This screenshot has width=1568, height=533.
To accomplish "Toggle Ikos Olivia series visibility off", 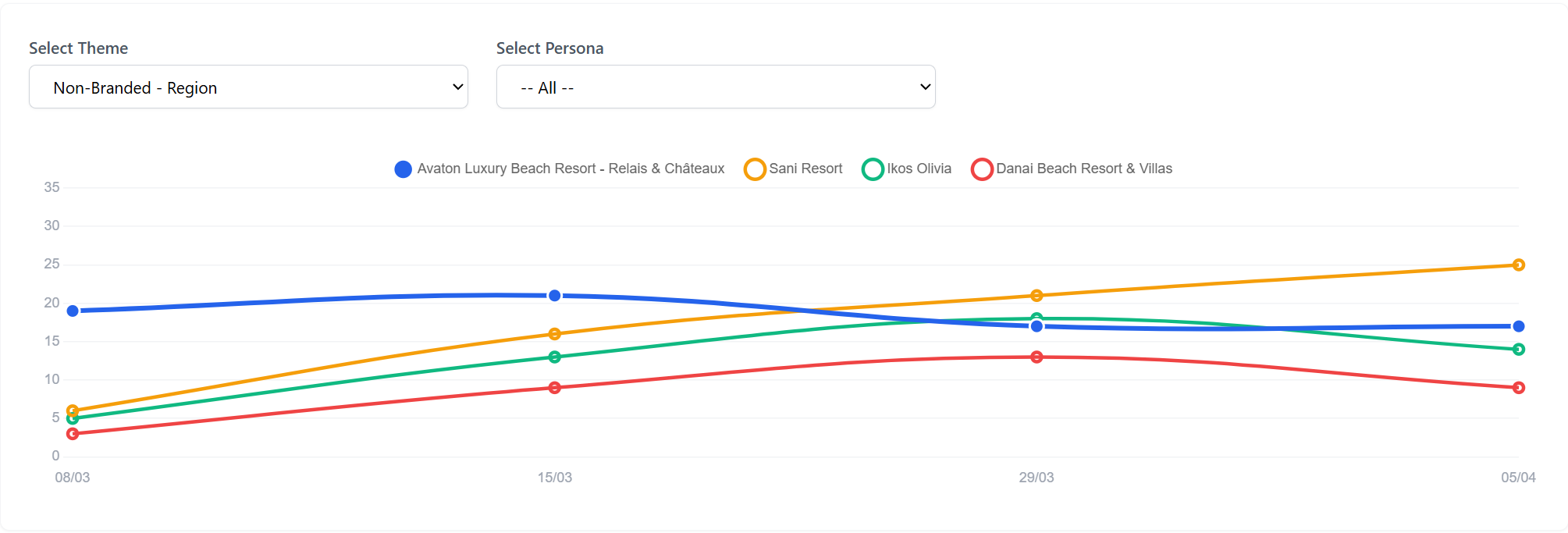I will point(919,169).
